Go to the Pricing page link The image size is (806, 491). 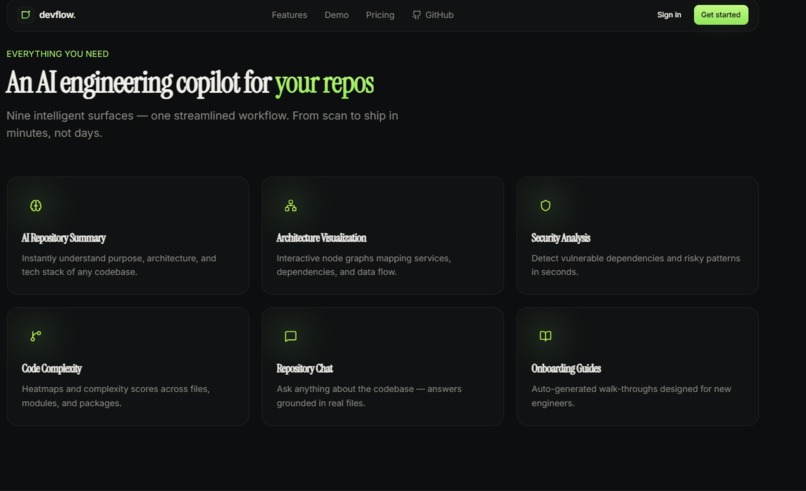[380, 15]
